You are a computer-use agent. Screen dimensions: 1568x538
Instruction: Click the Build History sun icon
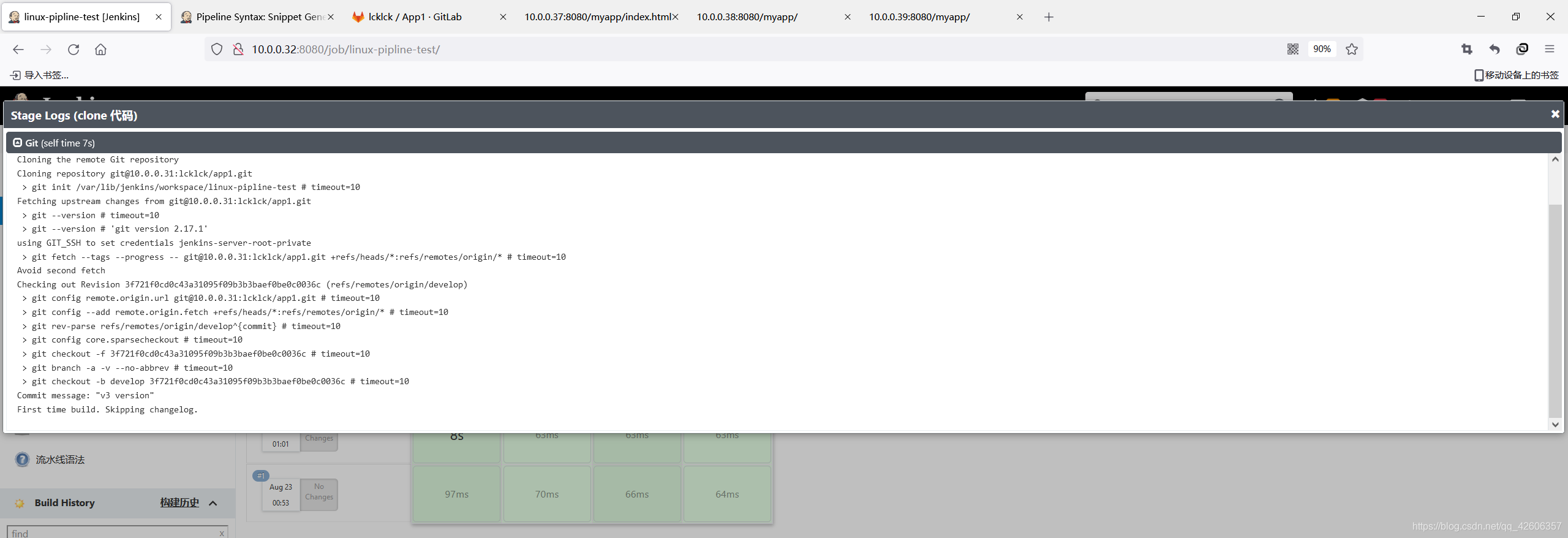click(20, 503)
